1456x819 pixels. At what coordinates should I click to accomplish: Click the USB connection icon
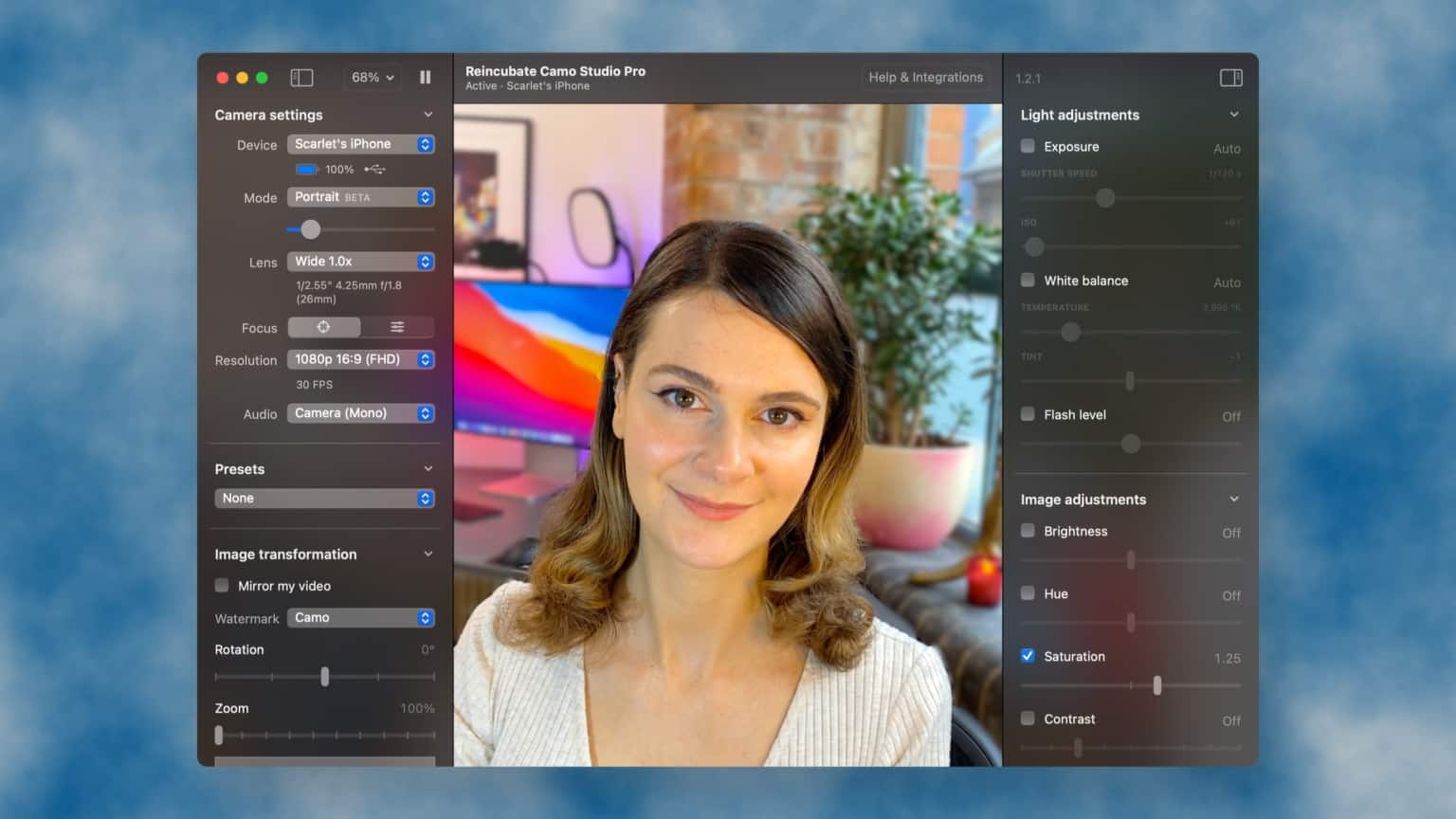374,170
